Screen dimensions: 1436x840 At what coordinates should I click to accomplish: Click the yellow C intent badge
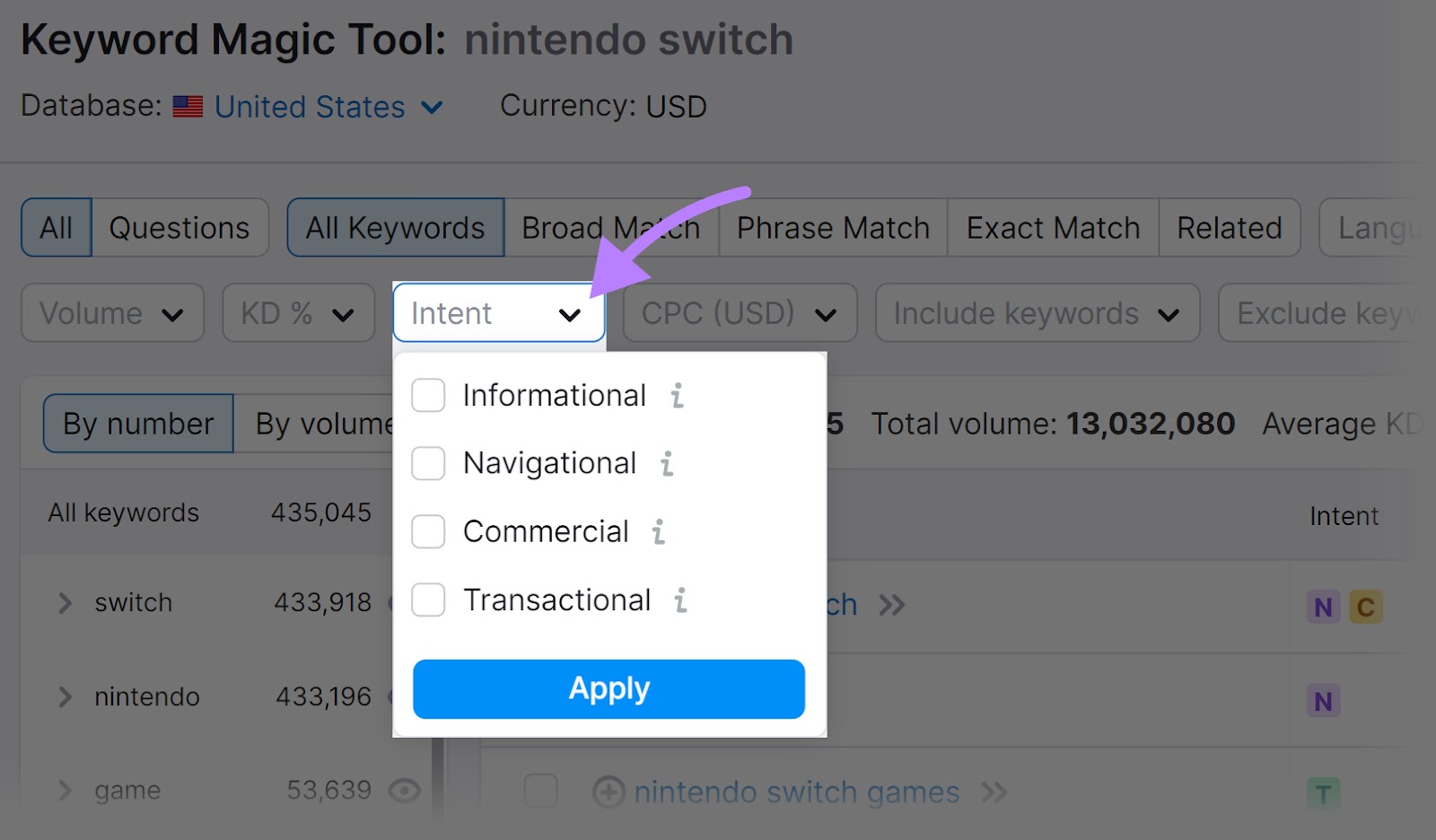(1365, 608)
